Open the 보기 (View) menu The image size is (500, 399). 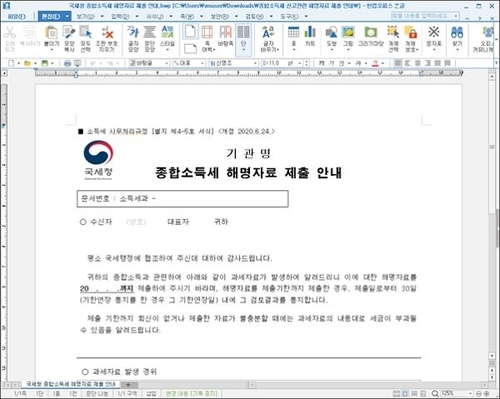pyautogui.click(x=85, y=16)
